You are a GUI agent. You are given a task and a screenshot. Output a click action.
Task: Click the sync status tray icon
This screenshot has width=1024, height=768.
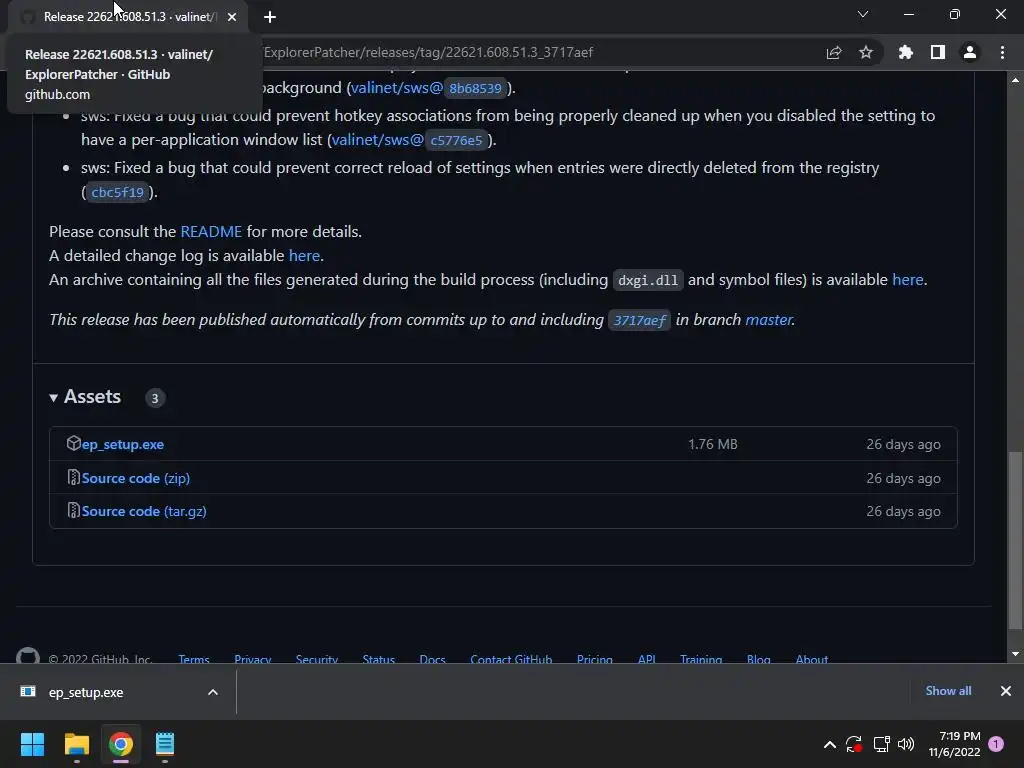click(854, 744)
